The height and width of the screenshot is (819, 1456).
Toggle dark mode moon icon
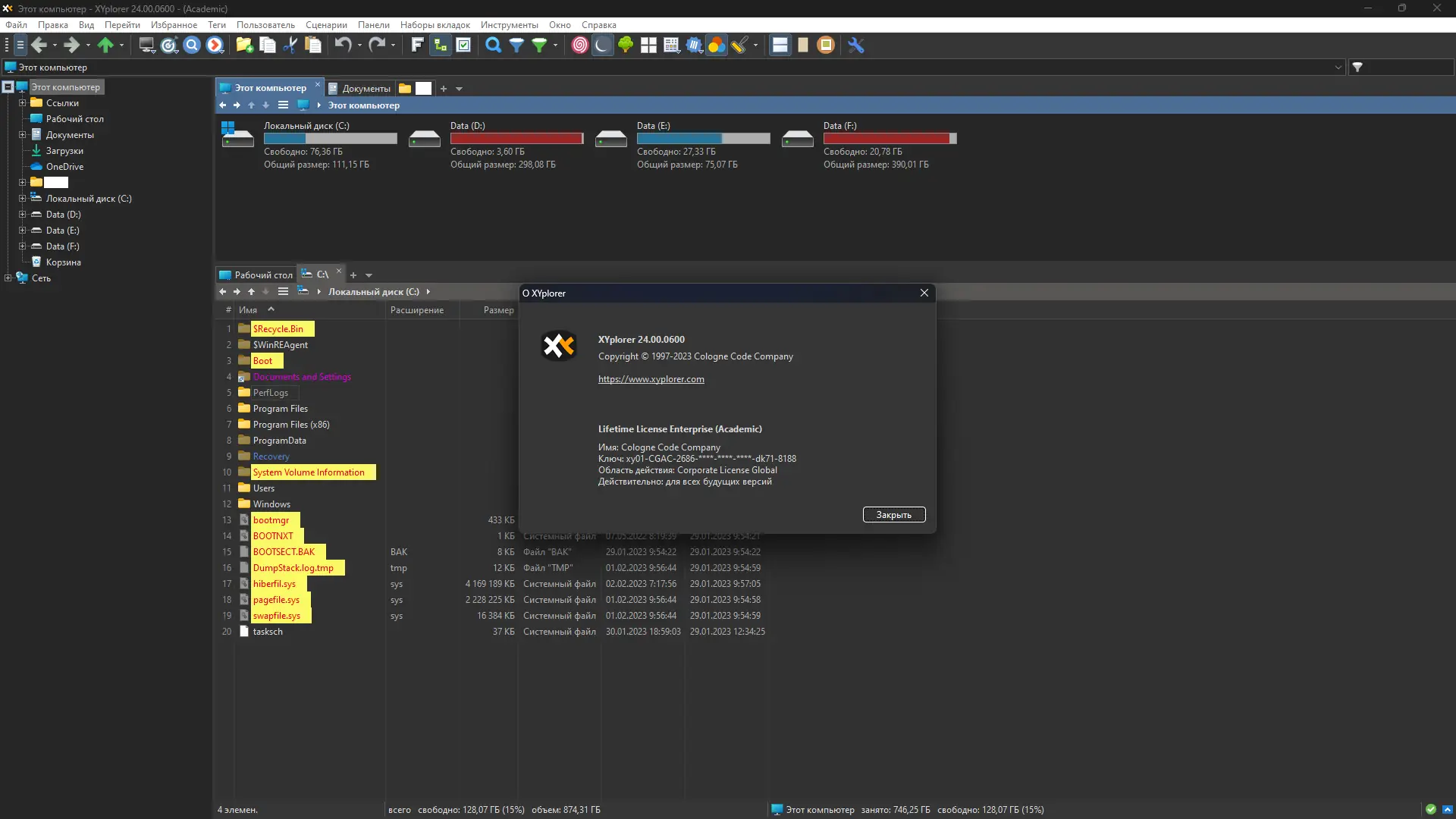click(602, 45)
